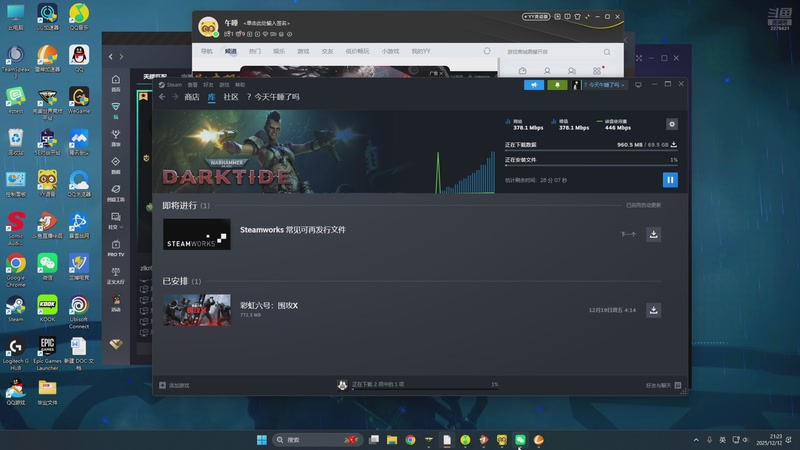This screenshot has width=800, height=450.
Task: Click taskbar search box
Action: [x=316, y=440]
